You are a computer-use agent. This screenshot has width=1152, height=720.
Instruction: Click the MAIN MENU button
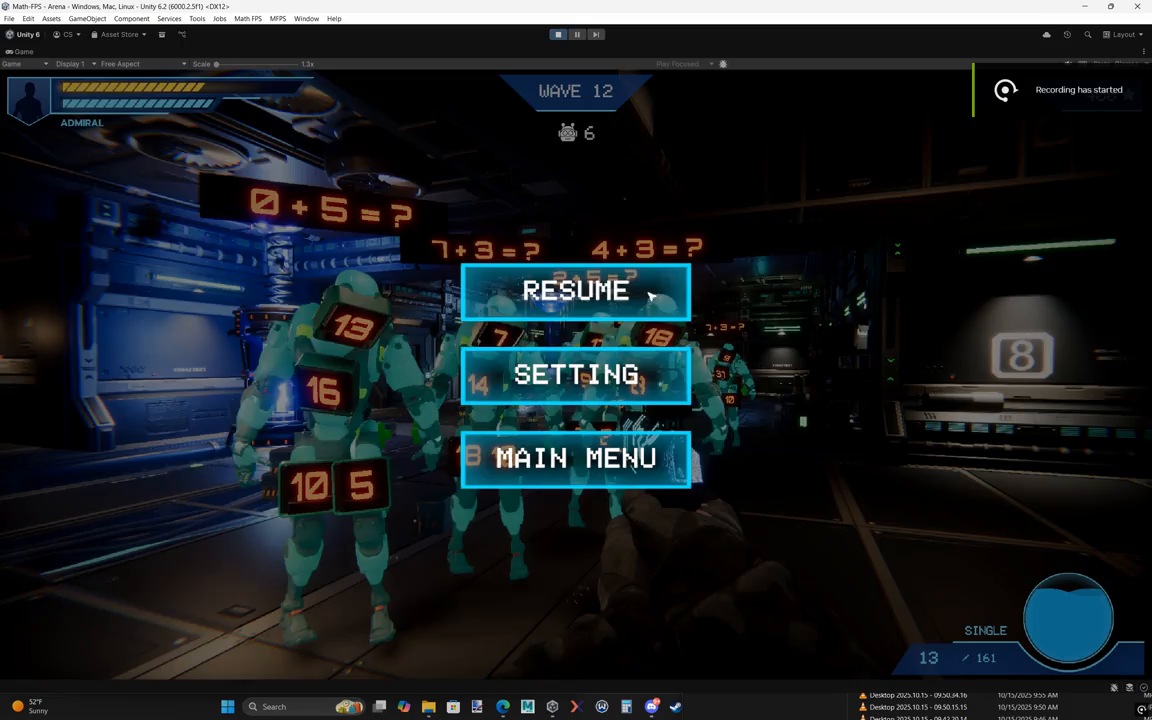(576, 459)
